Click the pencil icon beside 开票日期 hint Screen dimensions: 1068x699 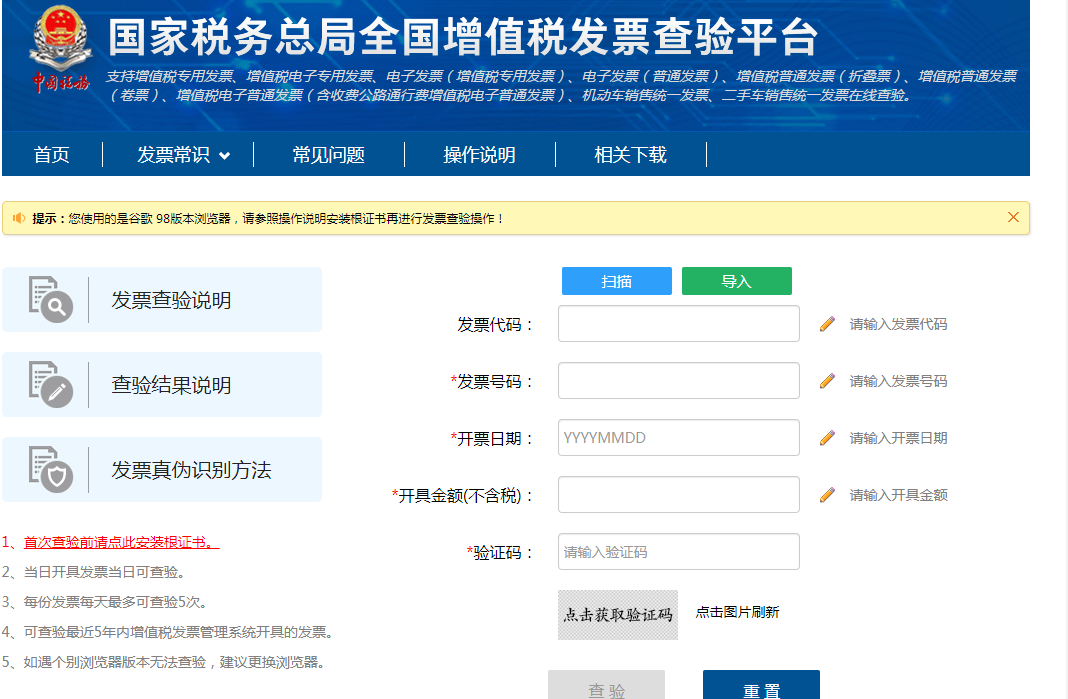[827, 438]
